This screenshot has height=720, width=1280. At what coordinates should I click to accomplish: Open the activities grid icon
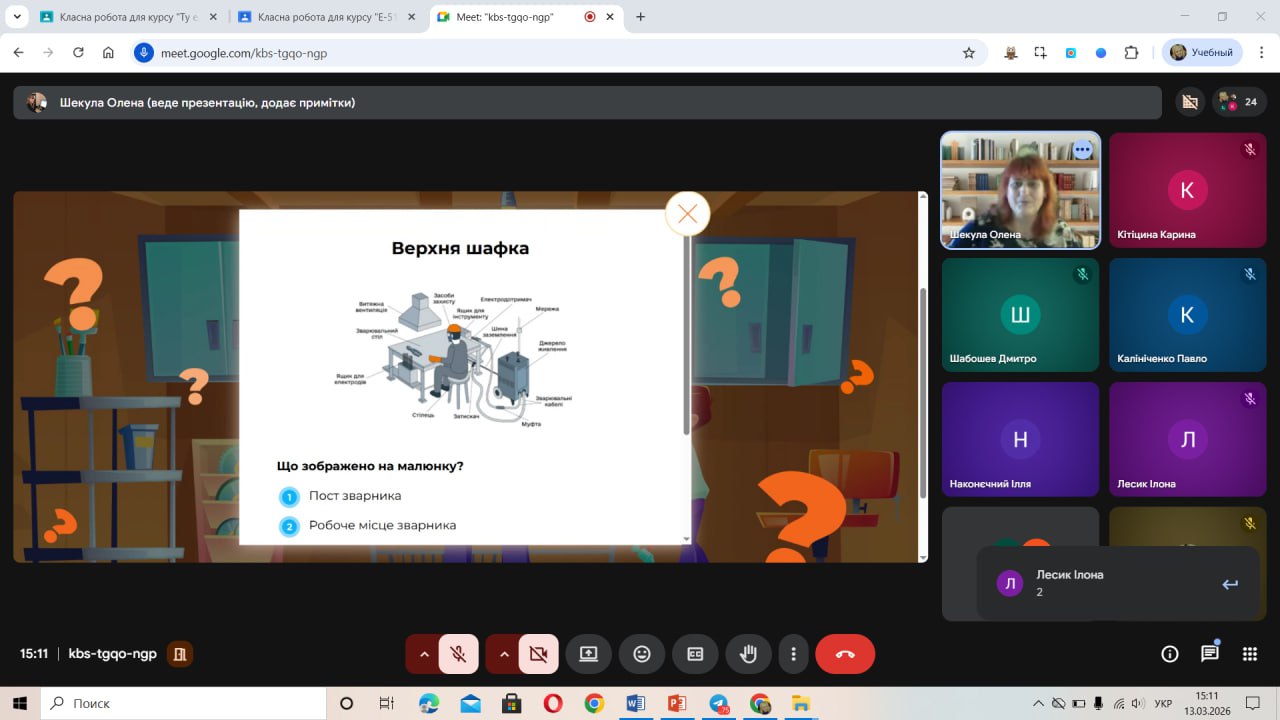click(x=1249, y=654)
